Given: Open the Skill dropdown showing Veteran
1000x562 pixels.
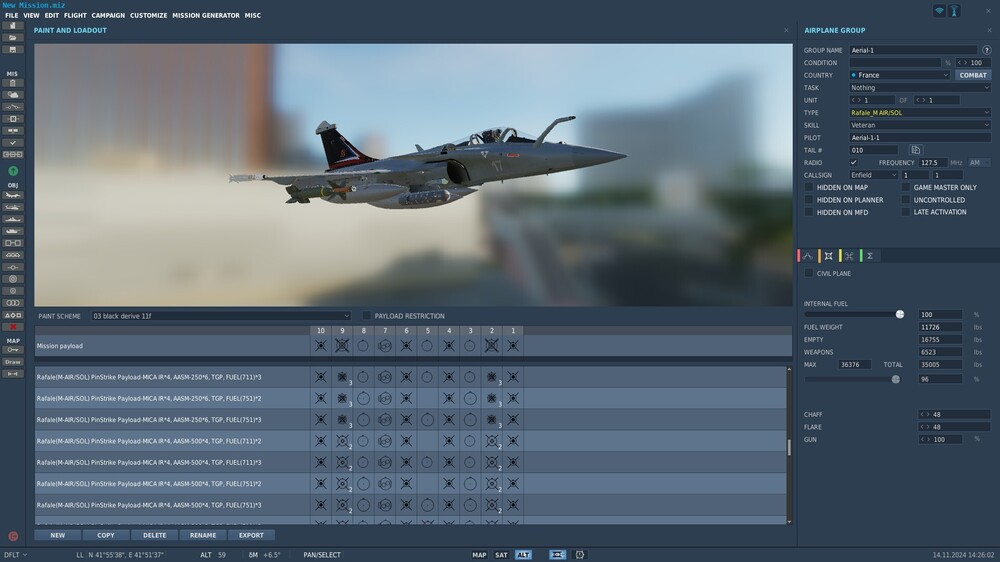Looking at the screenshot, I should (920, 125).
